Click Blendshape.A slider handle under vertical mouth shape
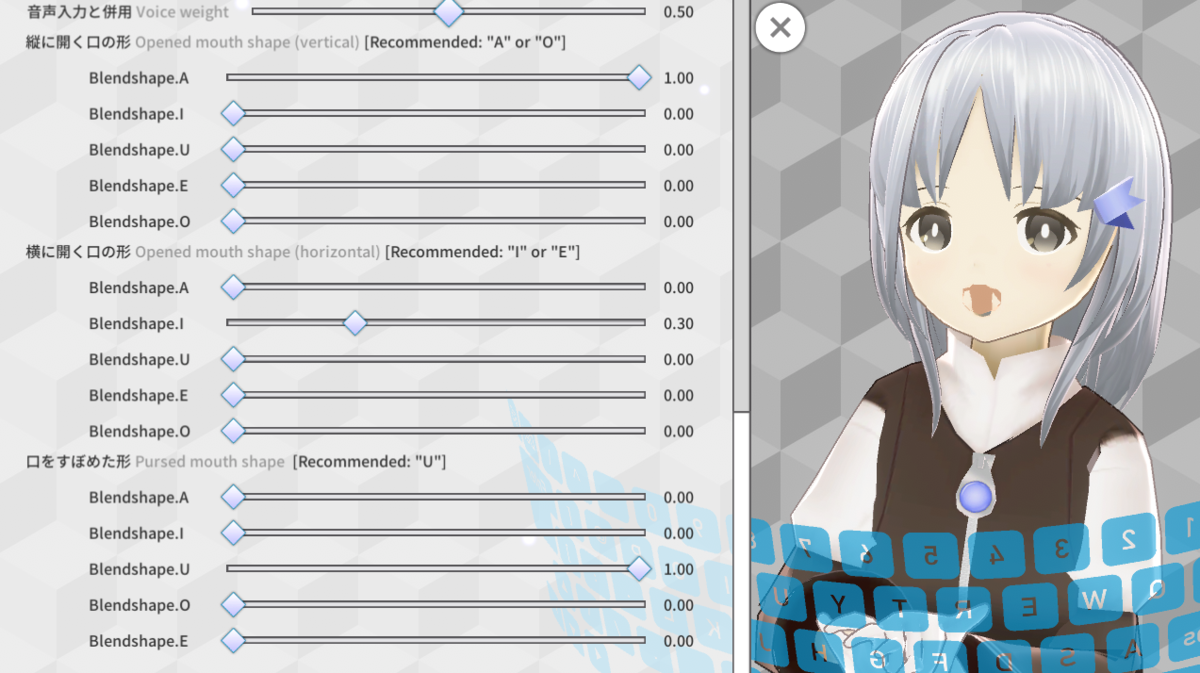The image size is (1200, 673). 639,78
